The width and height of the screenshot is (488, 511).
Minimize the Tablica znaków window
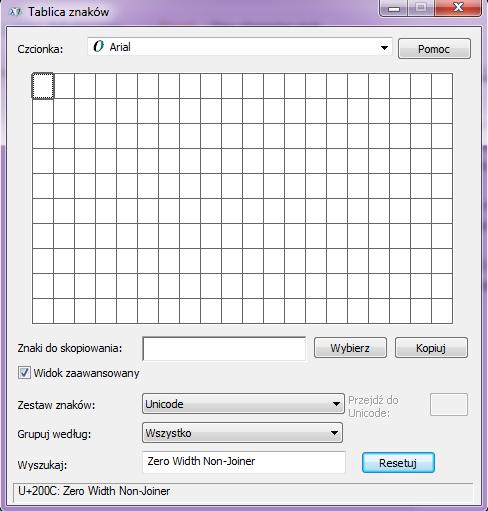coord(394,7)
